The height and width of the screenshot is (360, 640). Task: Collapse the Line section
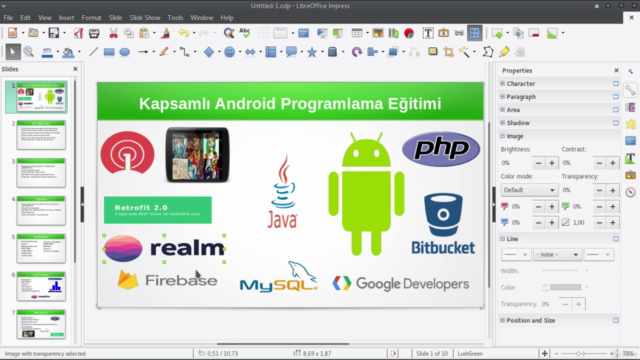point(502,239)
